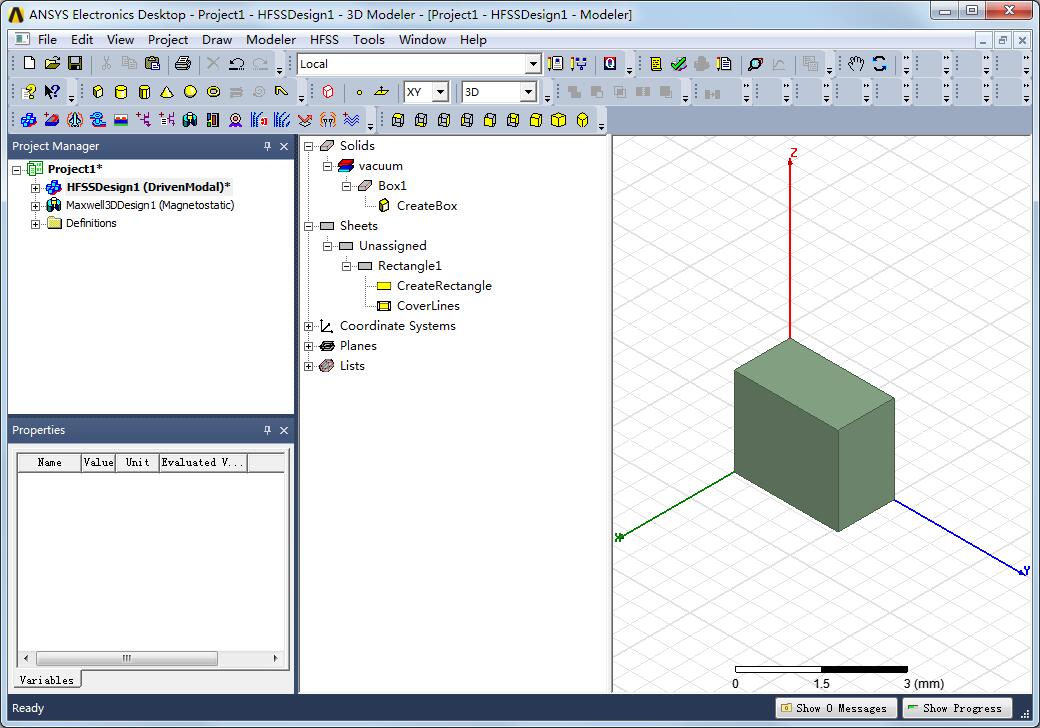Select the Draw box tool
The width and height of the screenshot is (1040, 728).
[x=98, y=91]
